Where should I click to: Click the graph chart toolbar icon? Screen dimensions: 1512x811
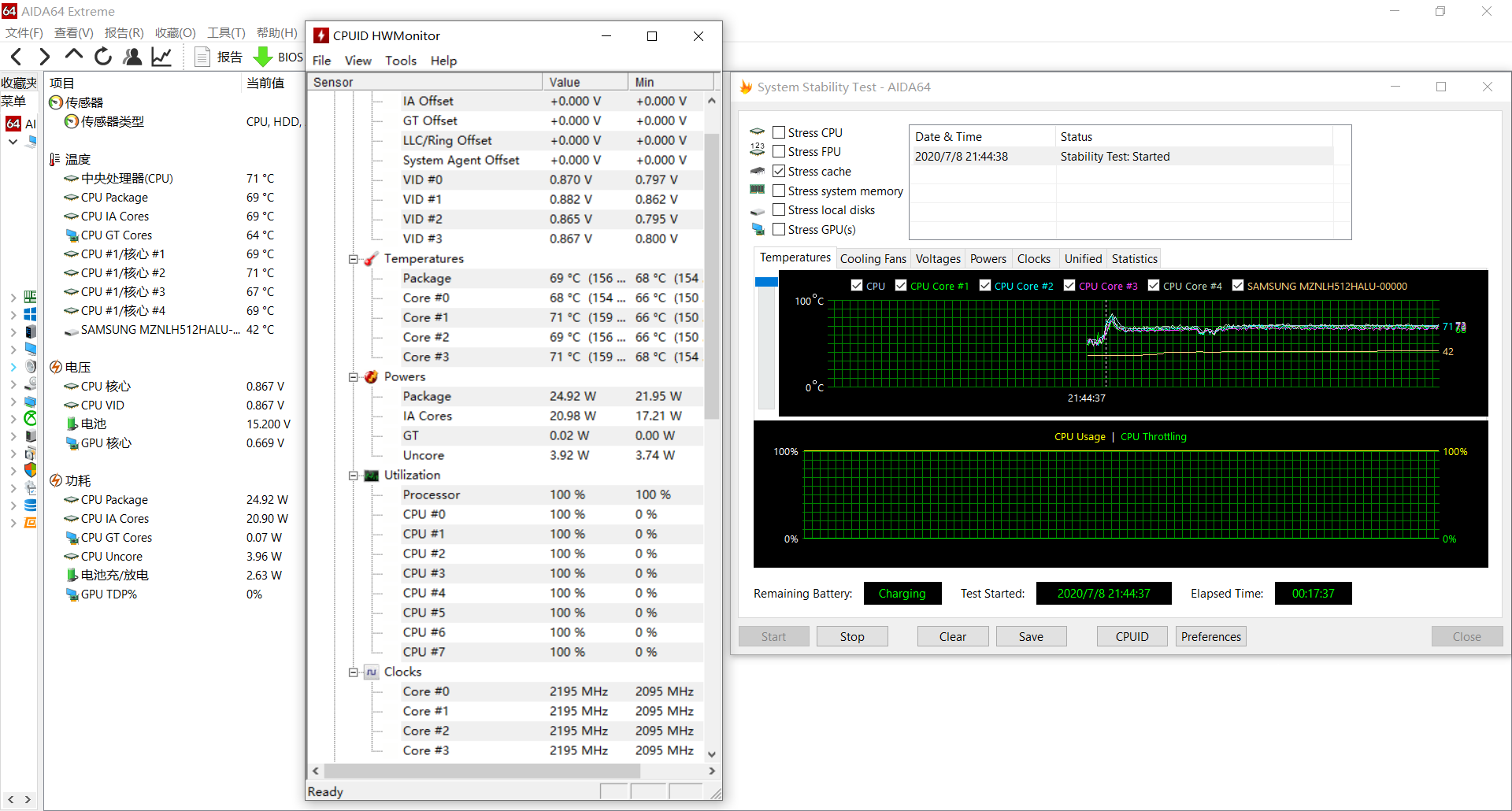[x=161, y=57]
